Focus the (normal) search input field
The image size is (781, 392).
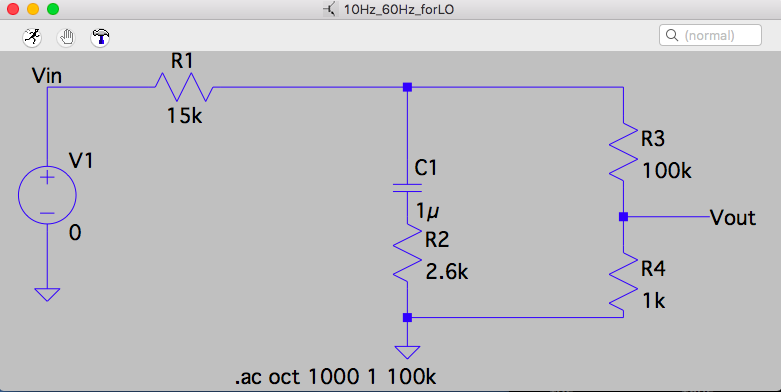(710, 35)
